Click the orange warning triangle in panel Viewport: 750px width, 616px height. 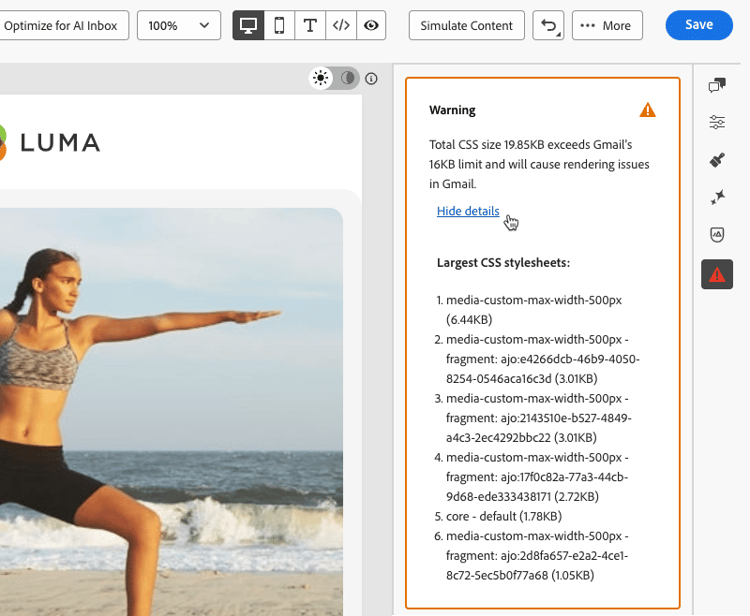tap(648, 110)
